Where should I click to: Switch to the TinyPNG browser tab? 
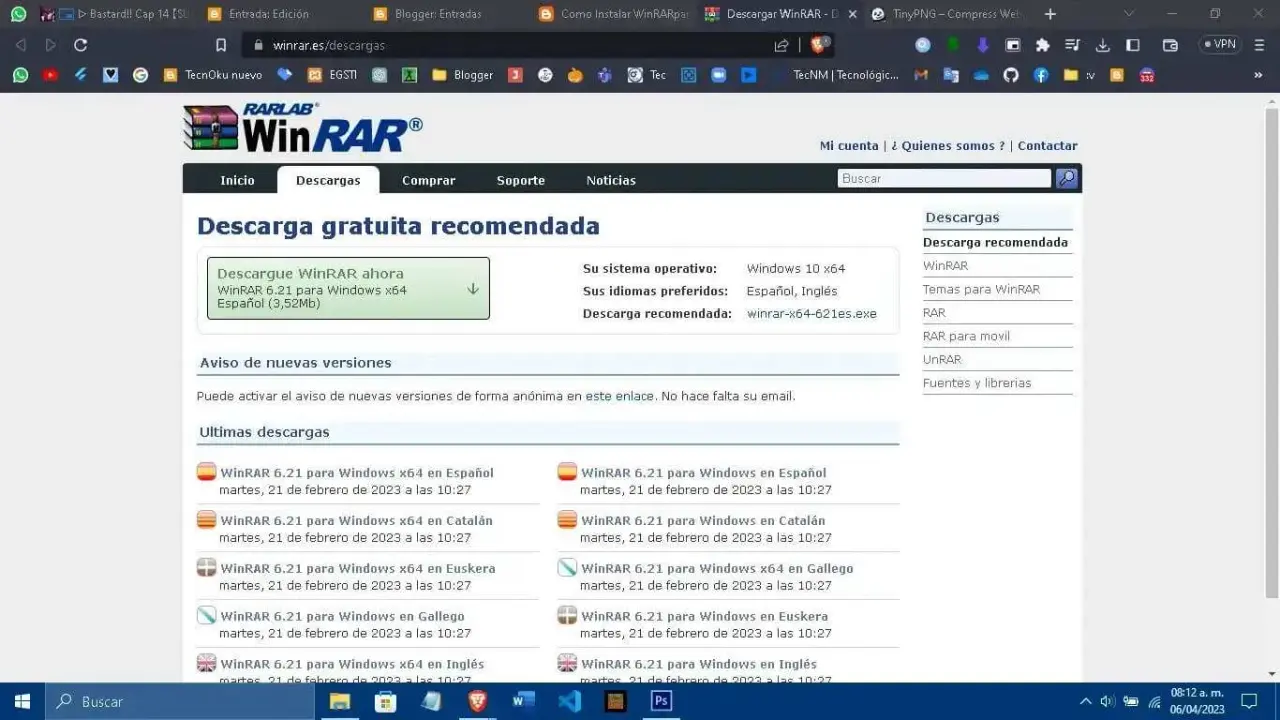pyautogui.click(x=944, y=14)
